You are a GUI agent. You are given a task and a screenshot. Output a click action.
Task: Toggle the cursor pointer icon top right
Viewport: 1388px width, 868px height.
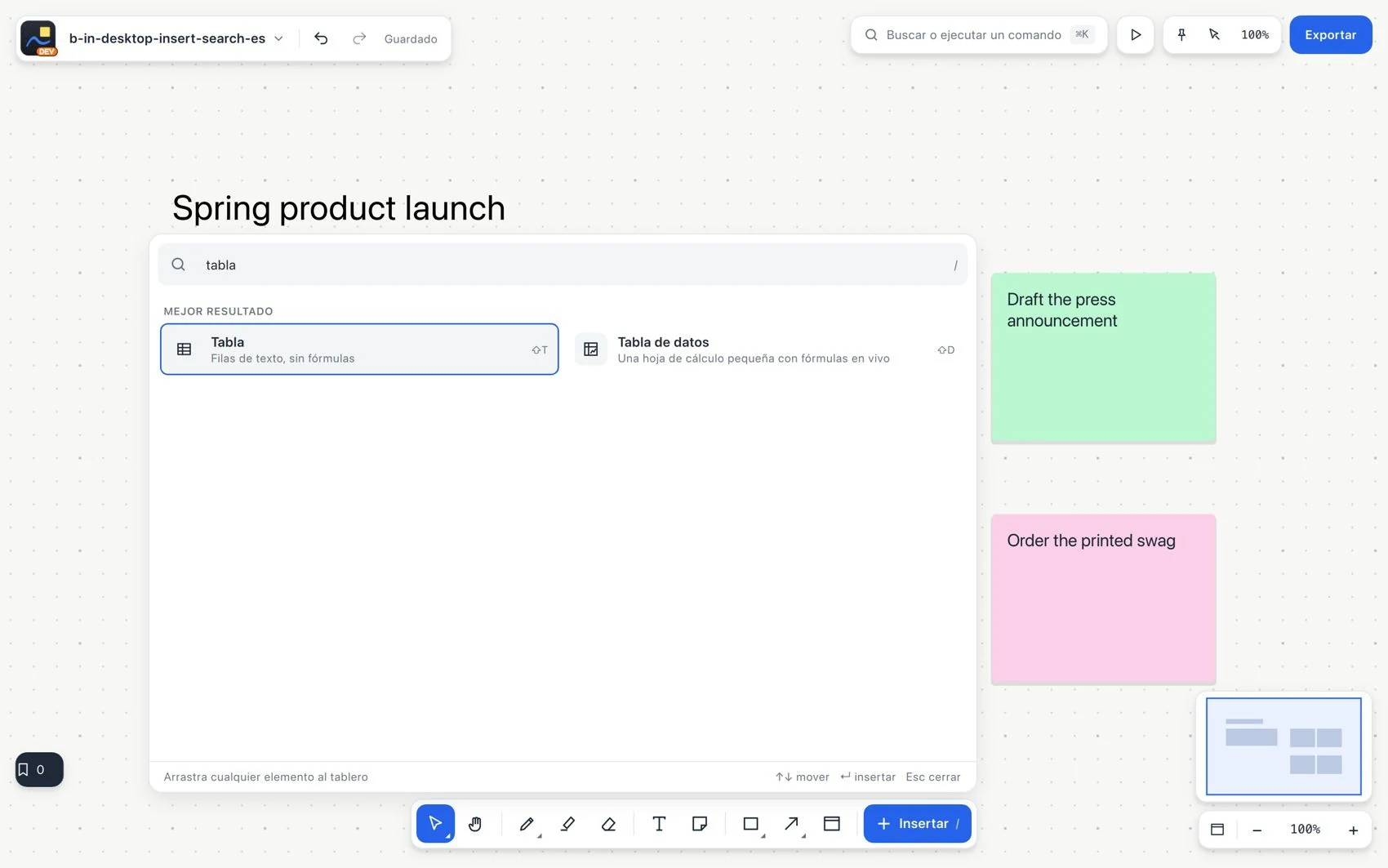pyautogui.click(x=1214, y=35)
